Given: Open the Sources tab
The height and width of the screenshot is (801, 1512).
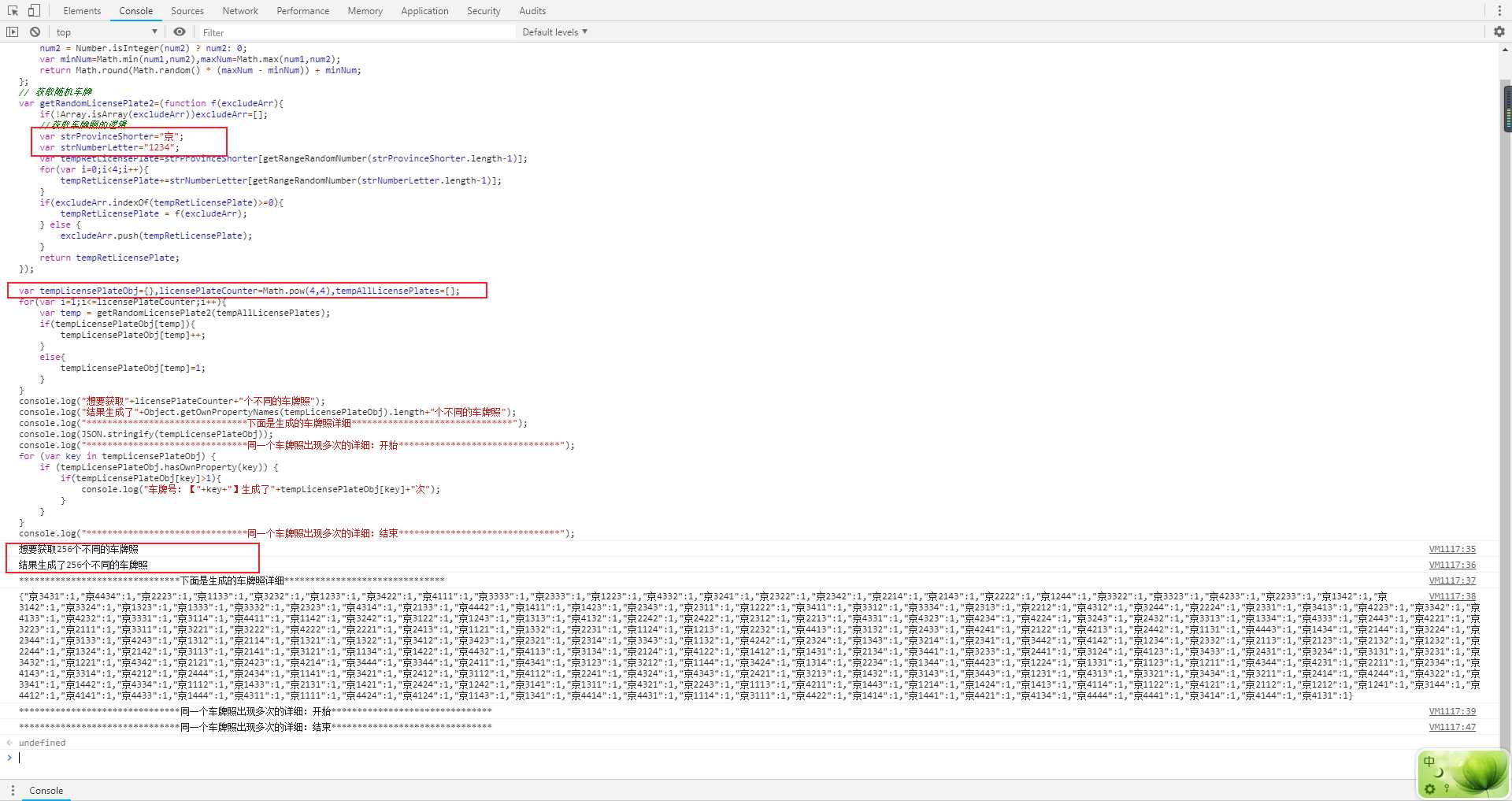Looking at the screenshot, I should tap(187, 11).
